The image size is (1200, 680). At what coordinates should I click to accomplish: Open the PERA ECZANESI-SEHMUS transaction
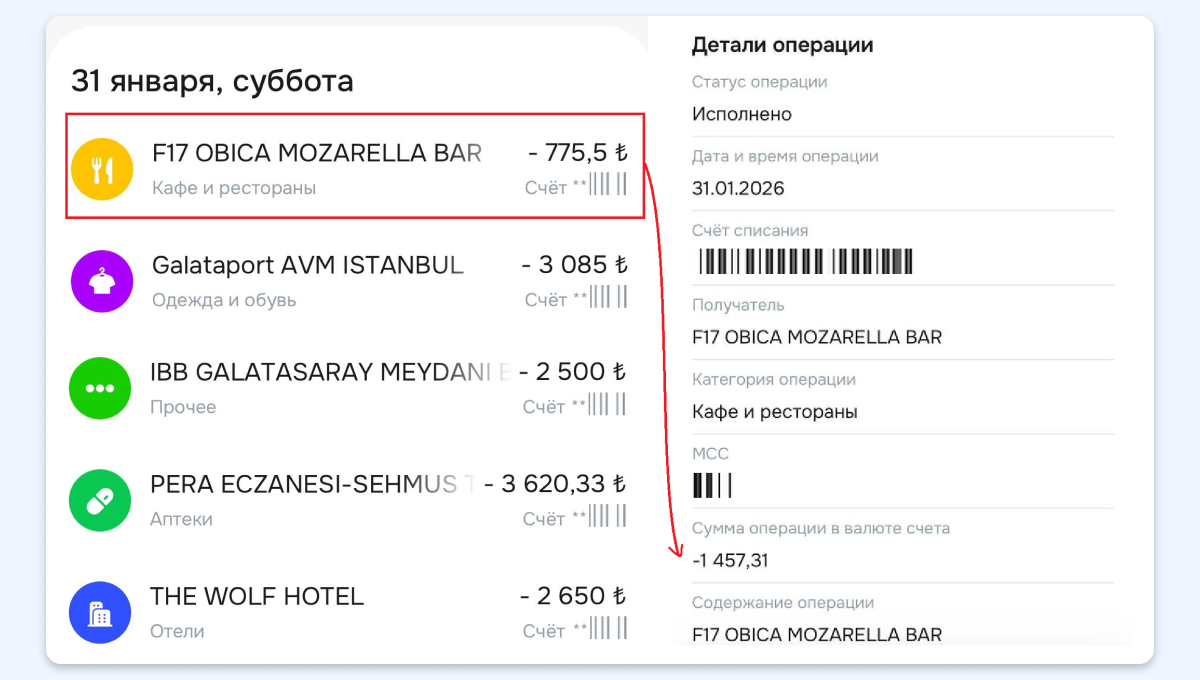(x=312, y=484)
